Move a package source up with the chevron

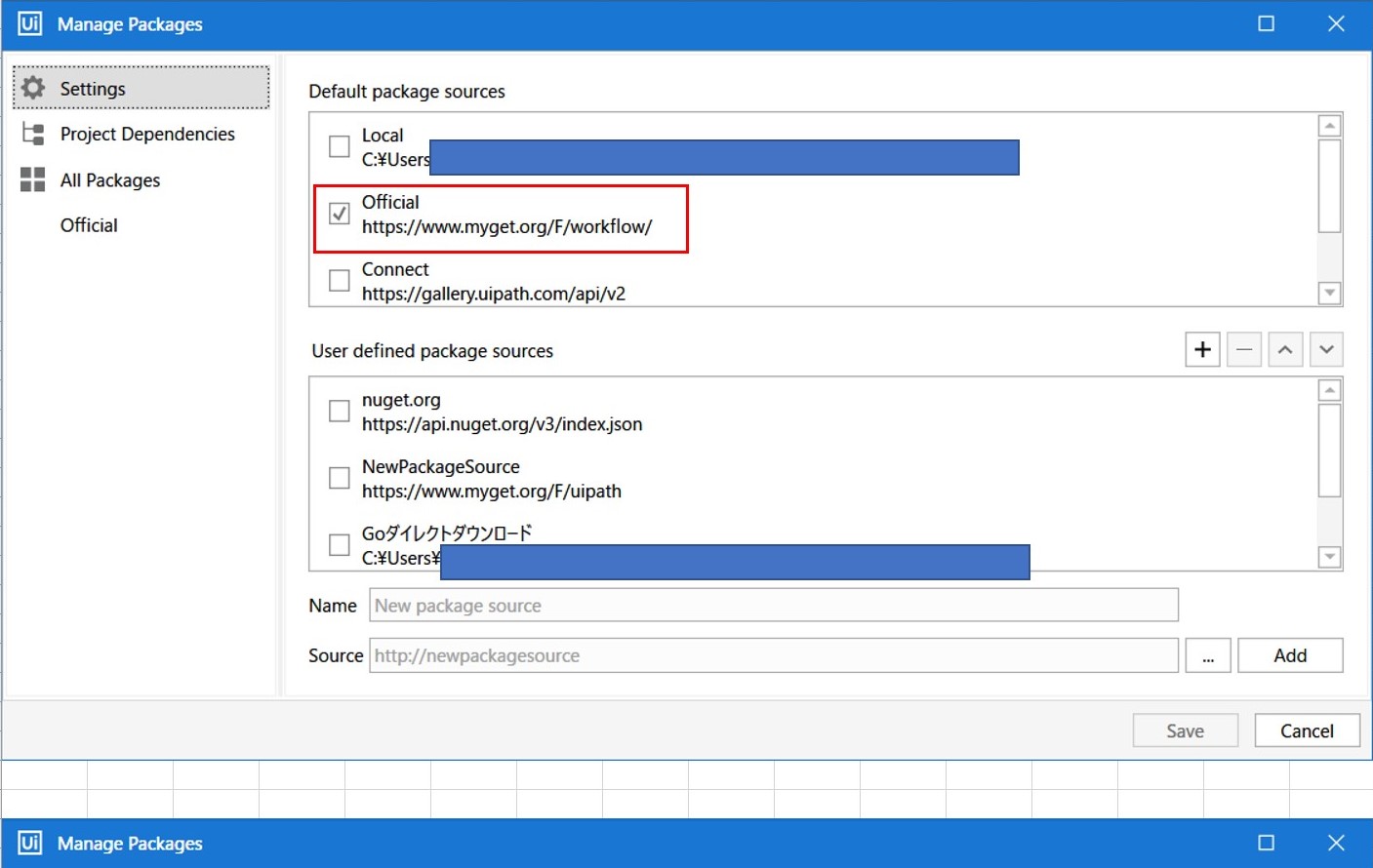(1285, 348)
